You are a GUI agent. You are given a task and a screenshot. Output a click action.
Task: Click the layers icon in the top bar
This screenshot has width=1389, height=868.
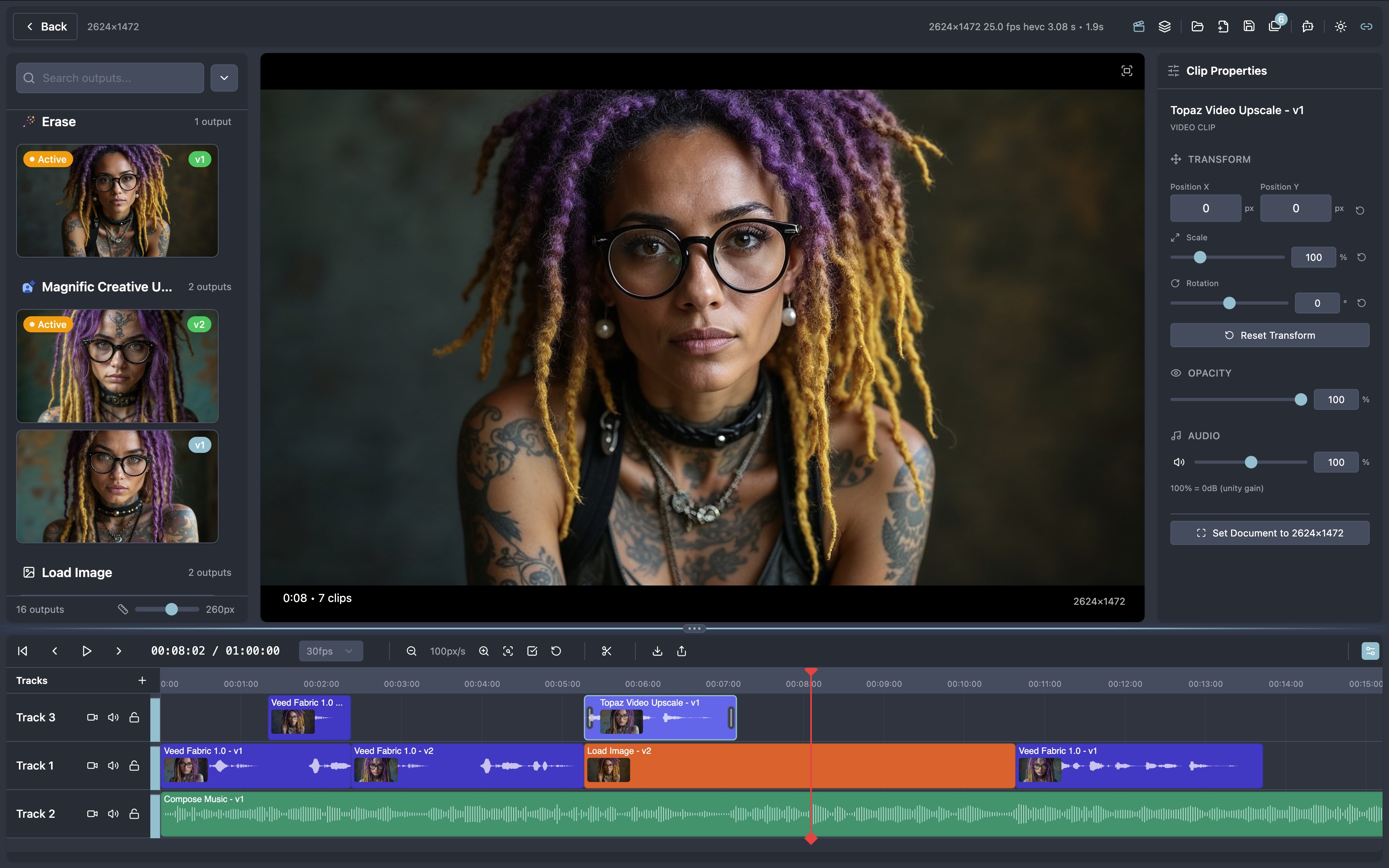[1166, 27]
